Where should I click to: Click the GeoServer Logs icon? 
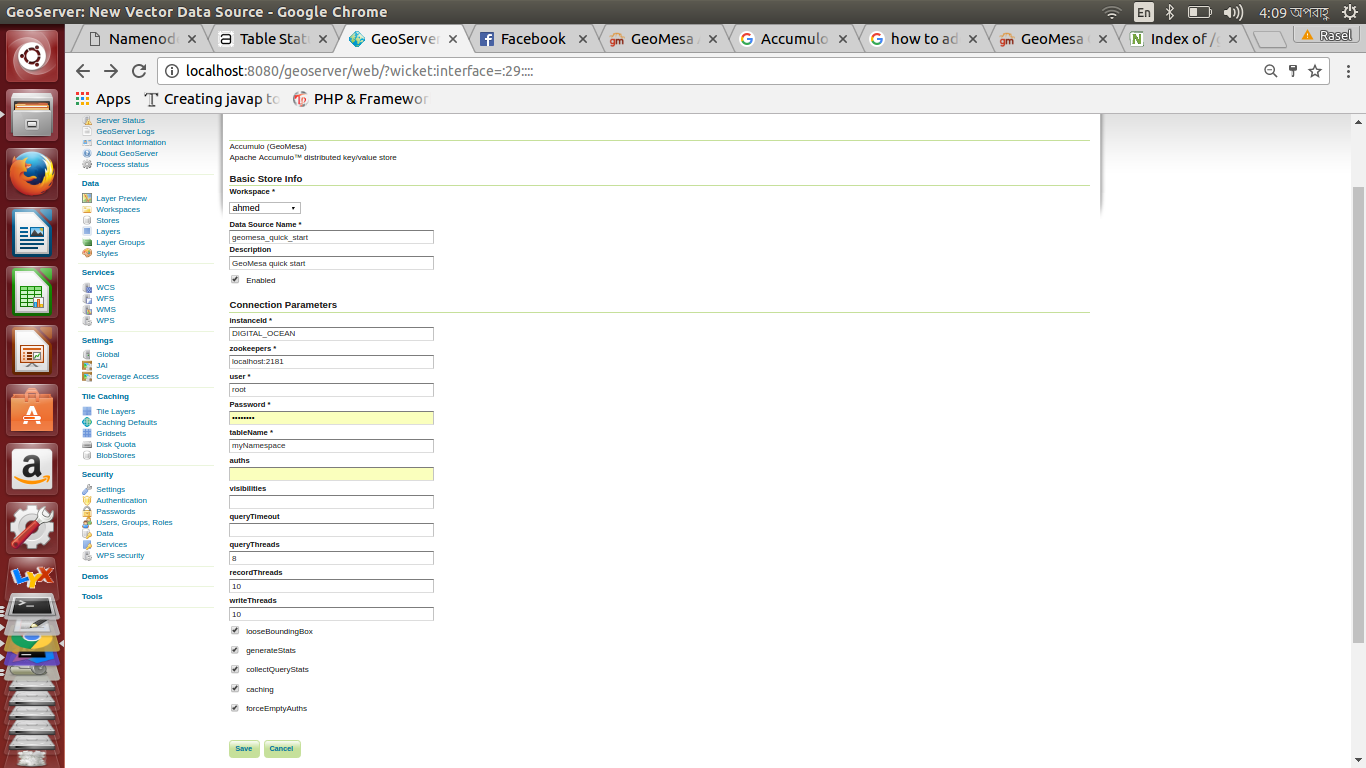(87, 132)
